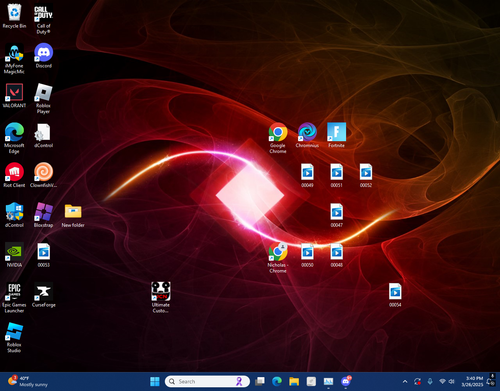
Task: Select the Discord shortcut on the desktop
Action: pyautogui.click(x=44, y=56)
